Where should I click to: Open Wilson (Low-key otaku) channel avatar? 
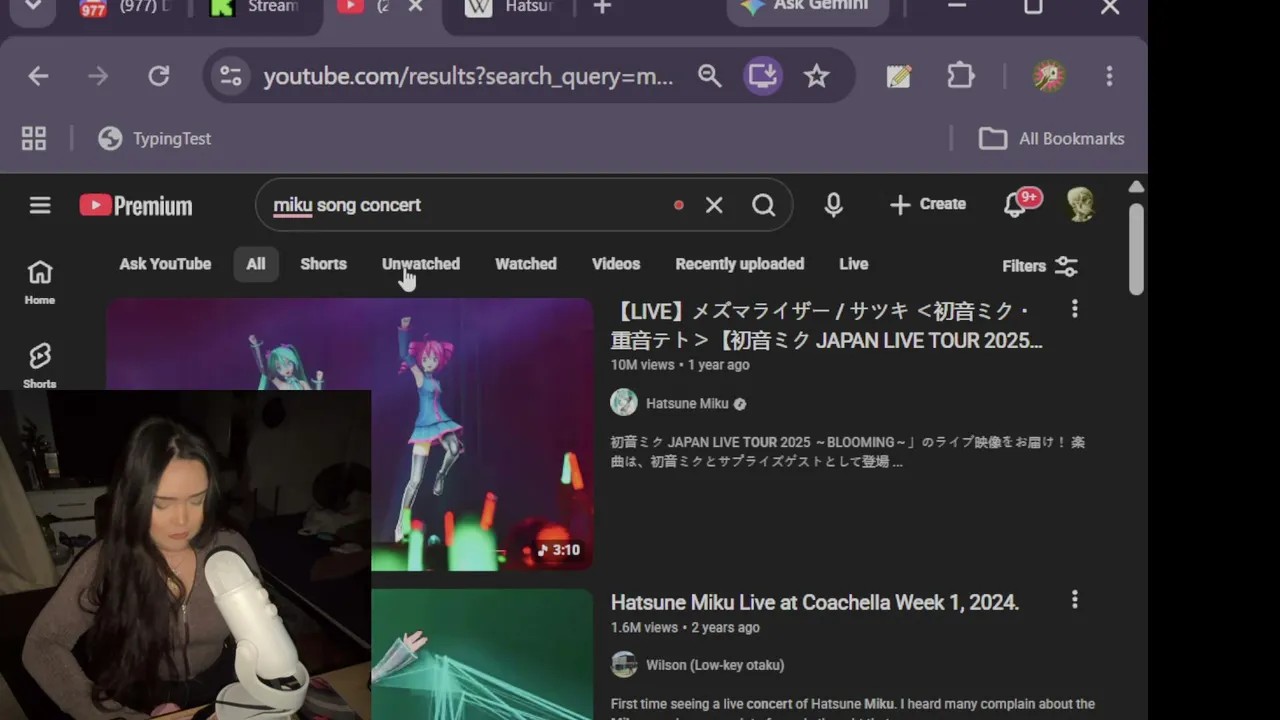[624, 665]
